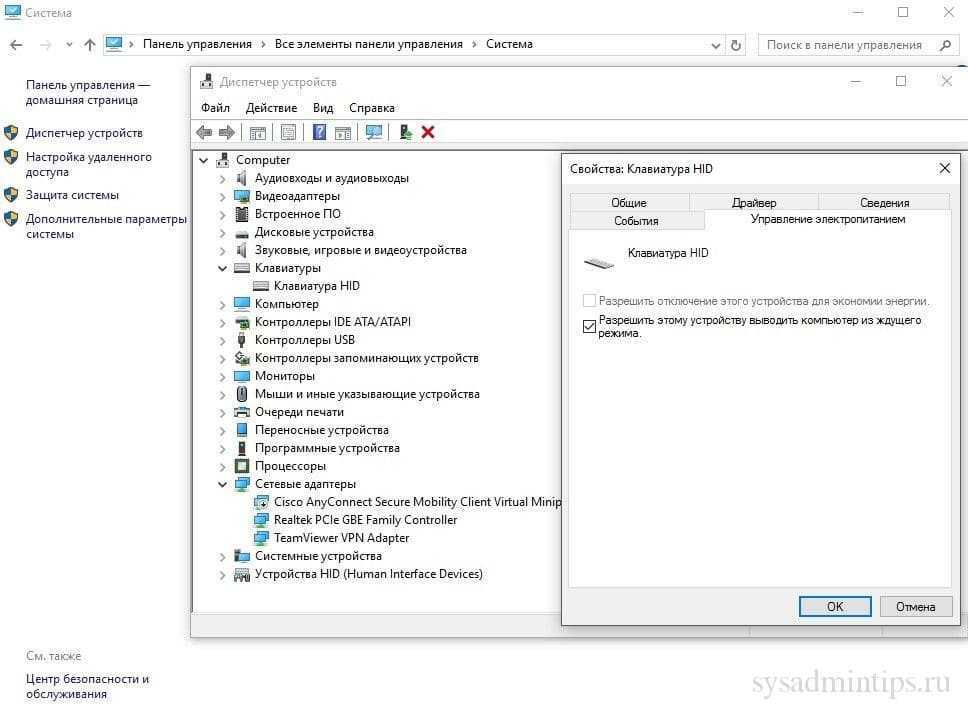The image size is (968, 719).
Task: Uncheck allow device to wake computer checkbox
Action: (589, 326)
